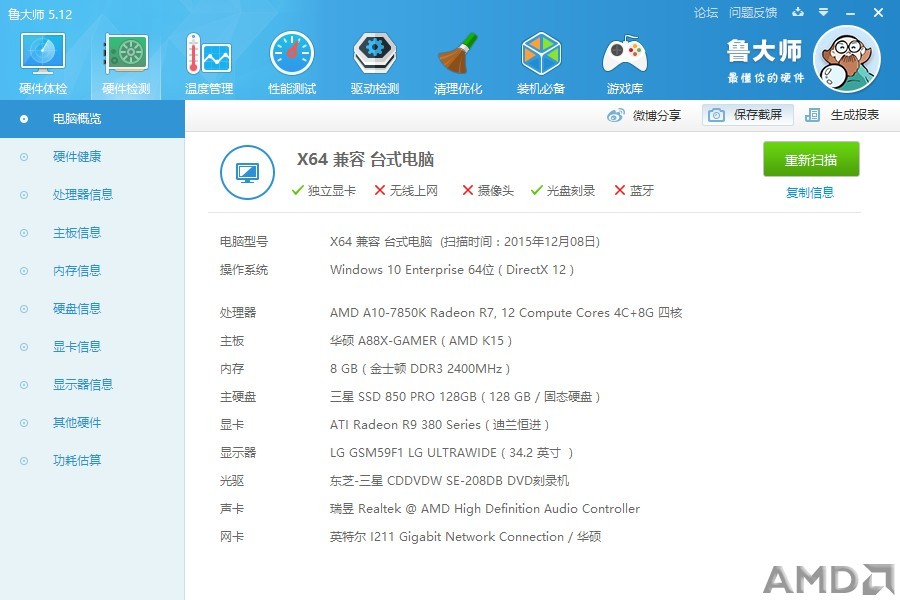Click the Weibo share icon
900x600 pixels.
(x=615, y=115)
